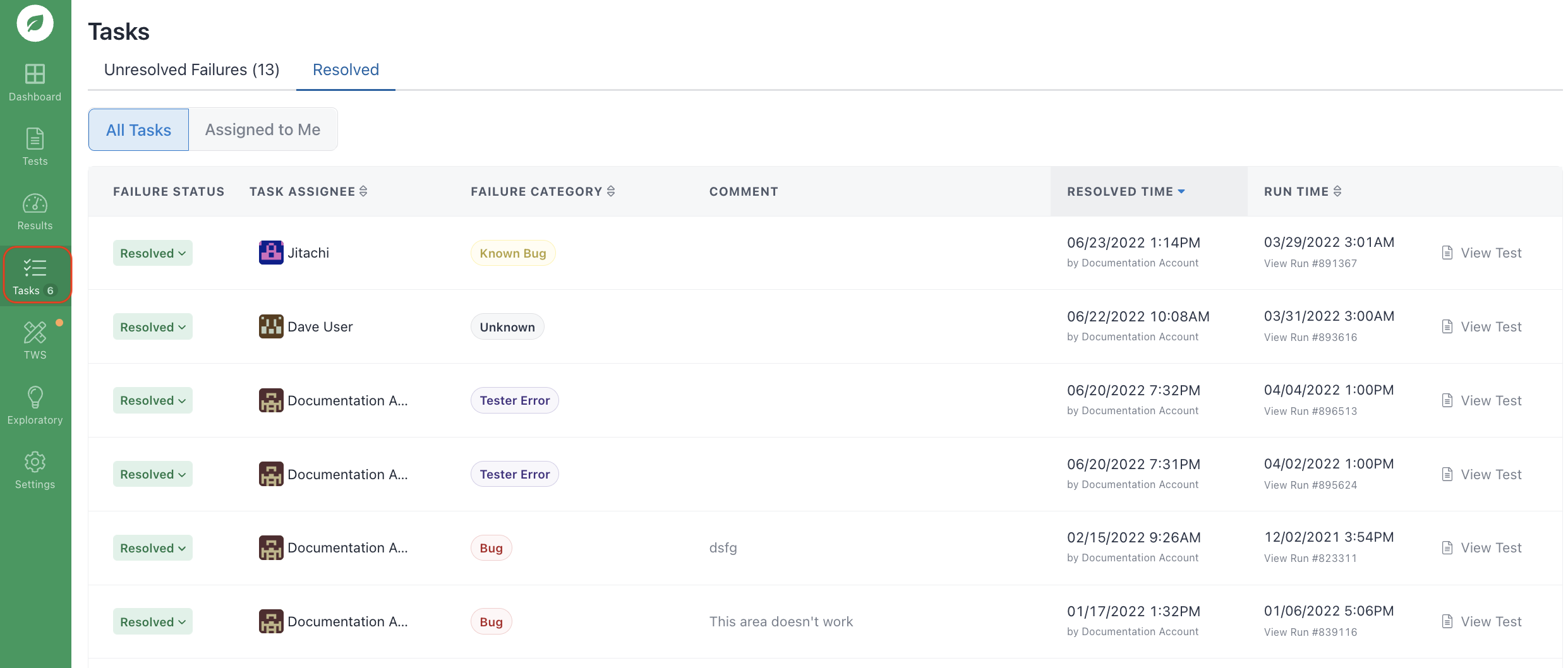1568x668 pixels.
Task: Expand Resolved dropdown for run #896513
Action: tap(153, 400)
